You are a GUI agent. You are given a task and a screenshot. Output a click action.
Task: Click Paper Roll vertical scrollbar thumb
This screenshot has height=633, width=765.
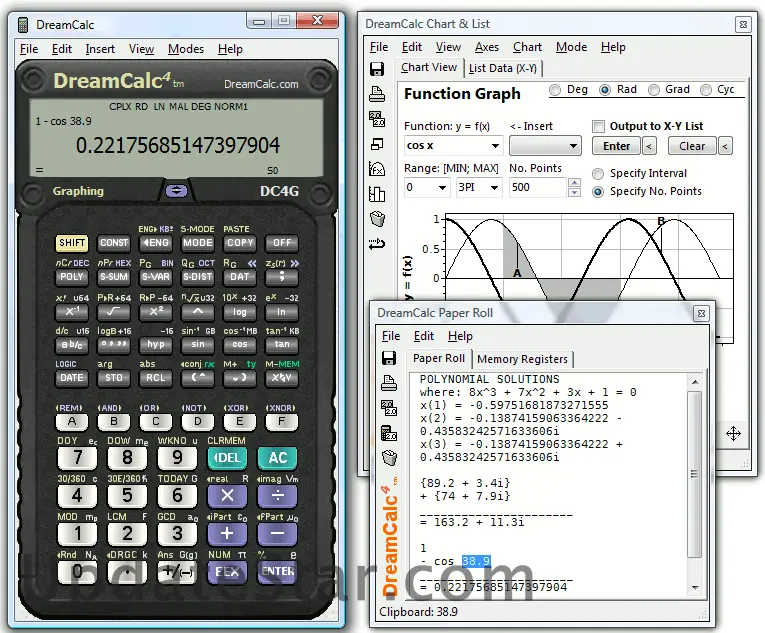694,474
